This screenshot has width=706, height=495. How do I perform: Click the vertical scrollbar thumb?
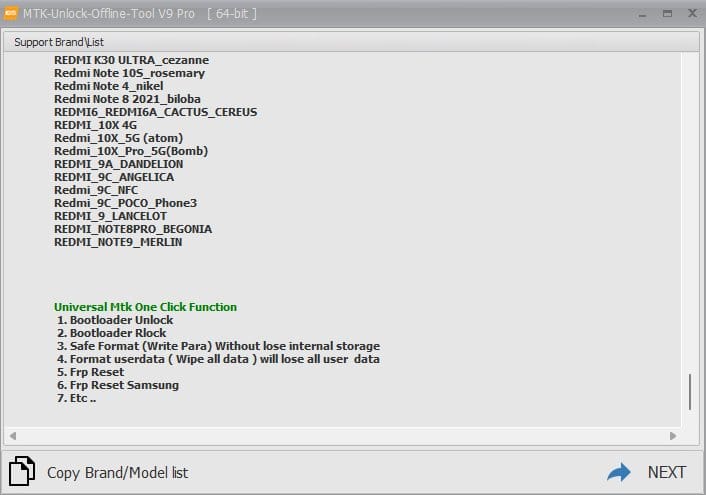click(690, 391)
